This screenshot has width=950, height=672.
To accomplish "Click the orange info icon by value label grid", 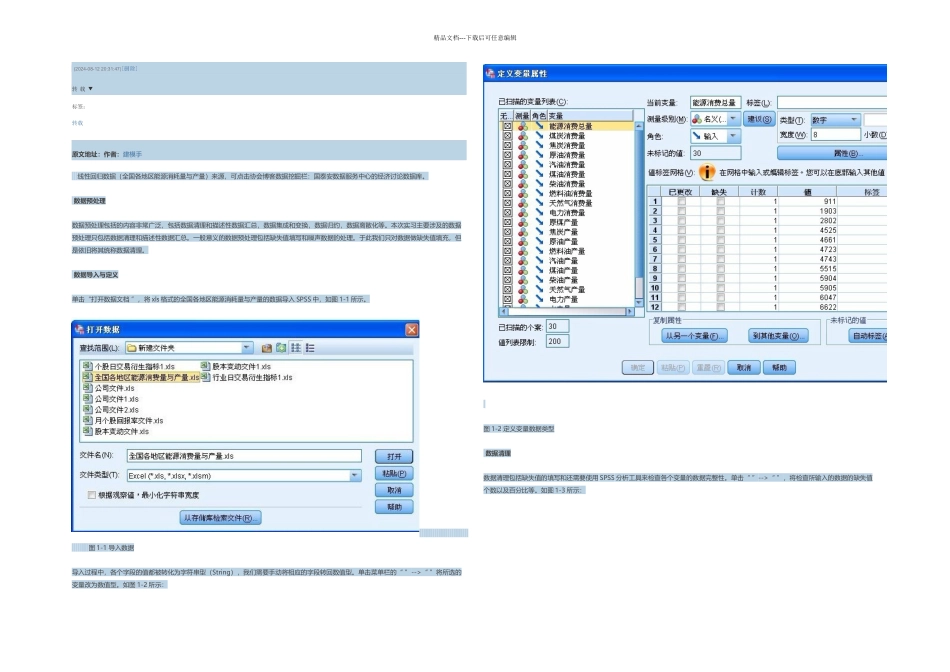I will click(705, 172).
